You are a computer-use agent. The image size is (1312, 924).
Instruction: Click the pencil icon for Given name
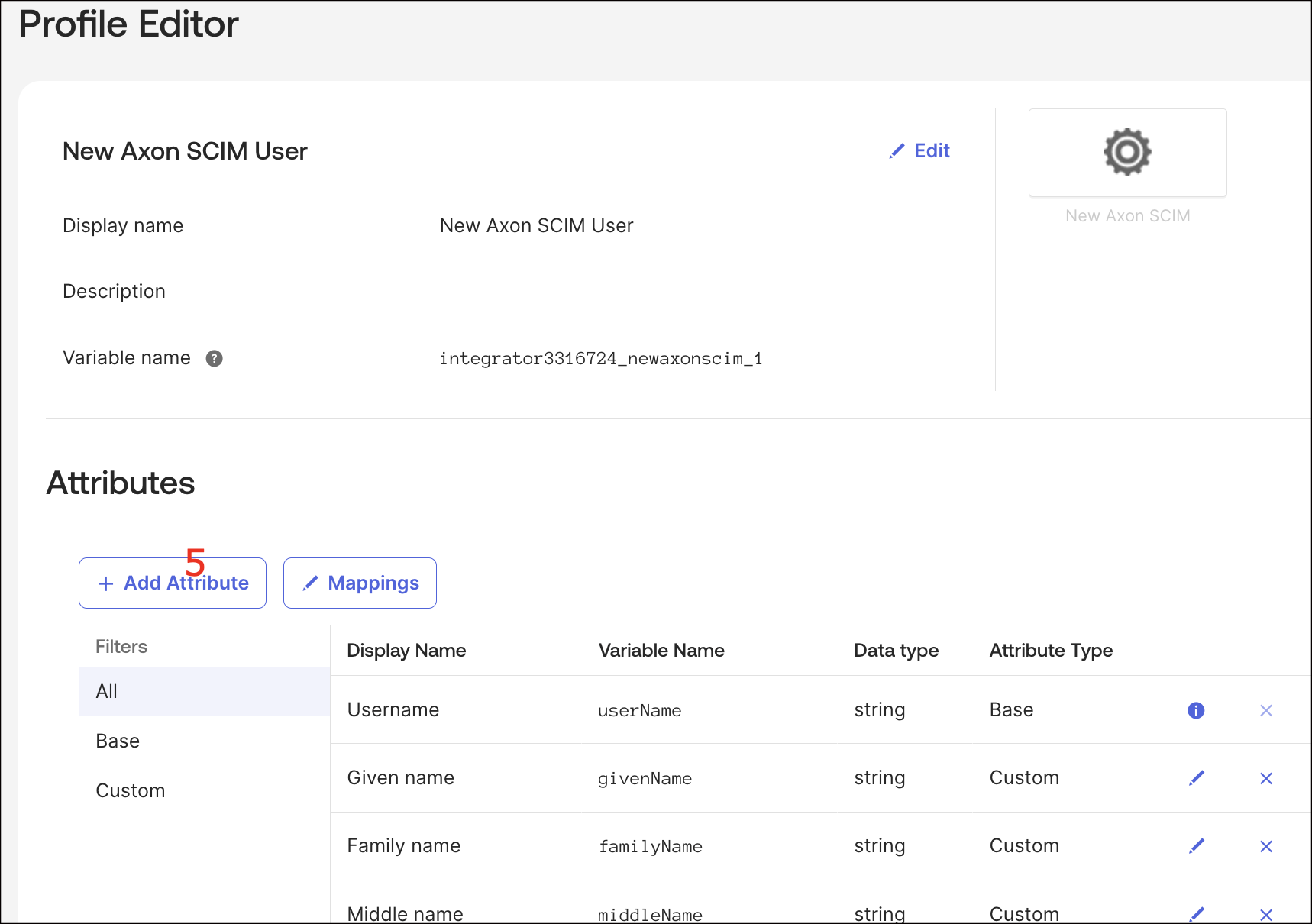point(1197,778)
